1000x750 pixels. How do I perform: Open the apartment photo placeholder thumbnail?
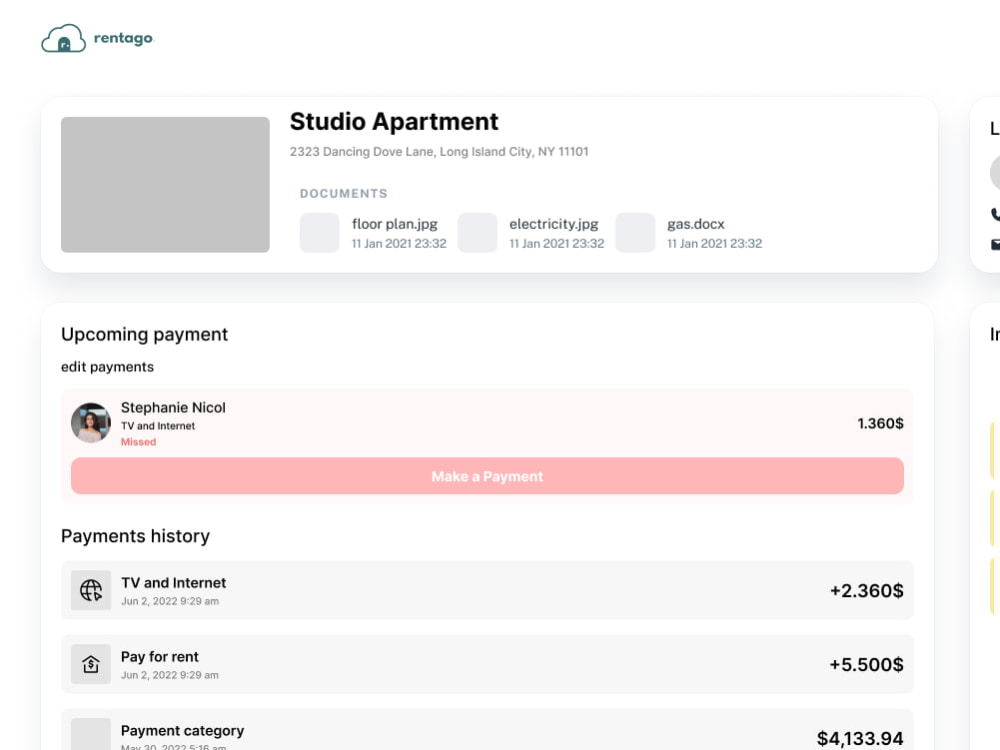point(165,184)
